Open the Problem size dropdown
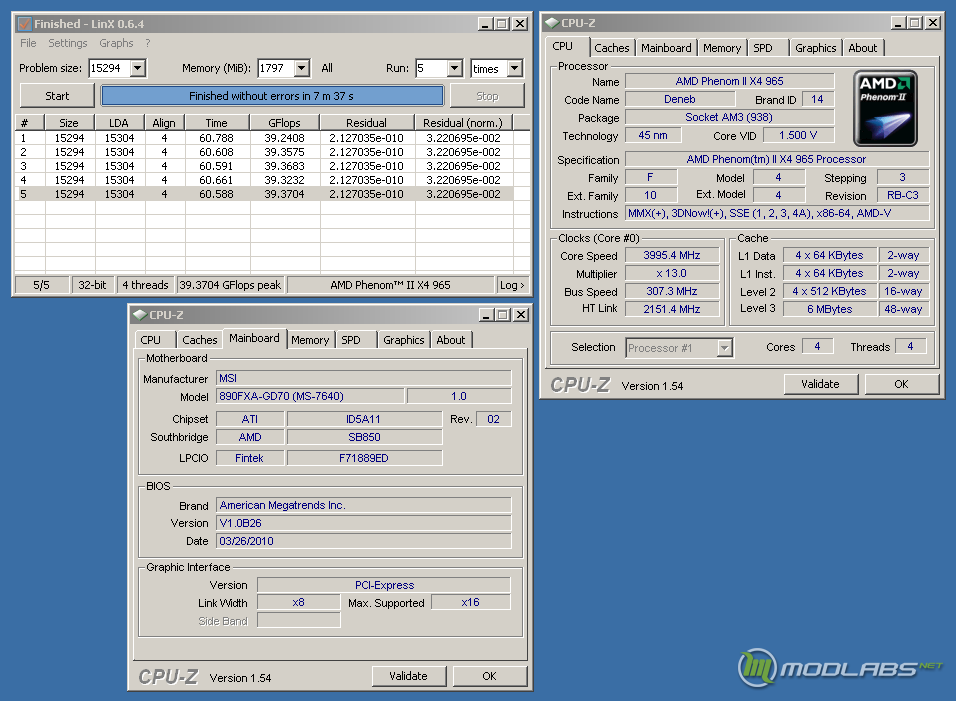This screenshot has width=956, height=701. pos(138,68)
